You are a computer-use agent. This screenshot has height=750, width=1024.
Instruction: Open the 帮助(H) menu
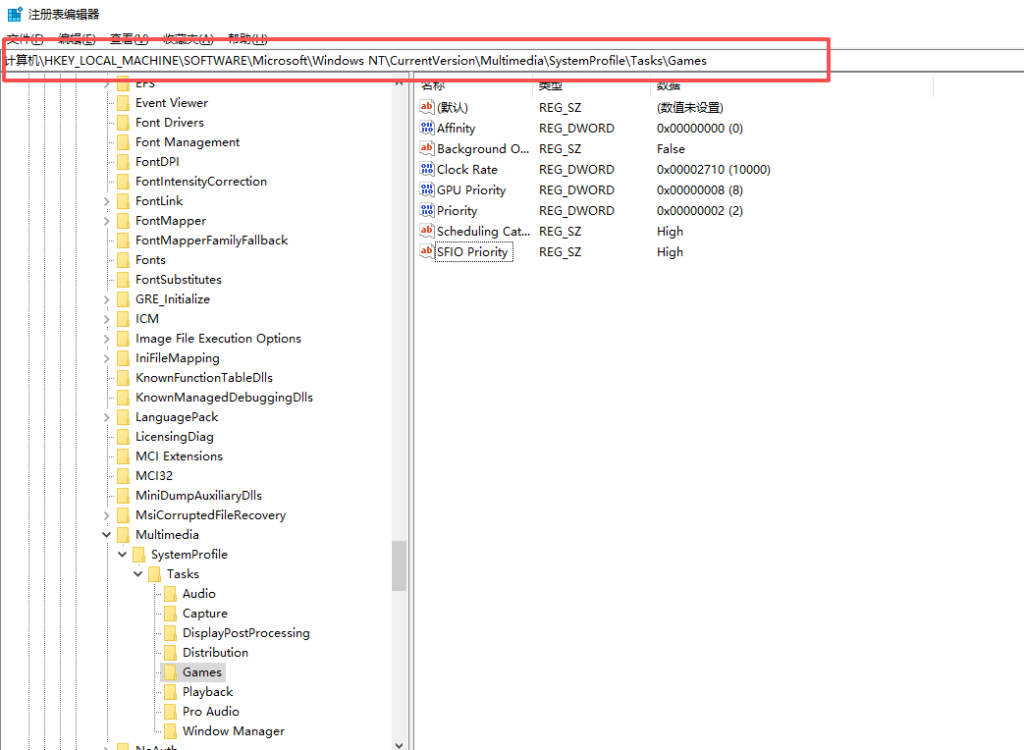point(247,39)
